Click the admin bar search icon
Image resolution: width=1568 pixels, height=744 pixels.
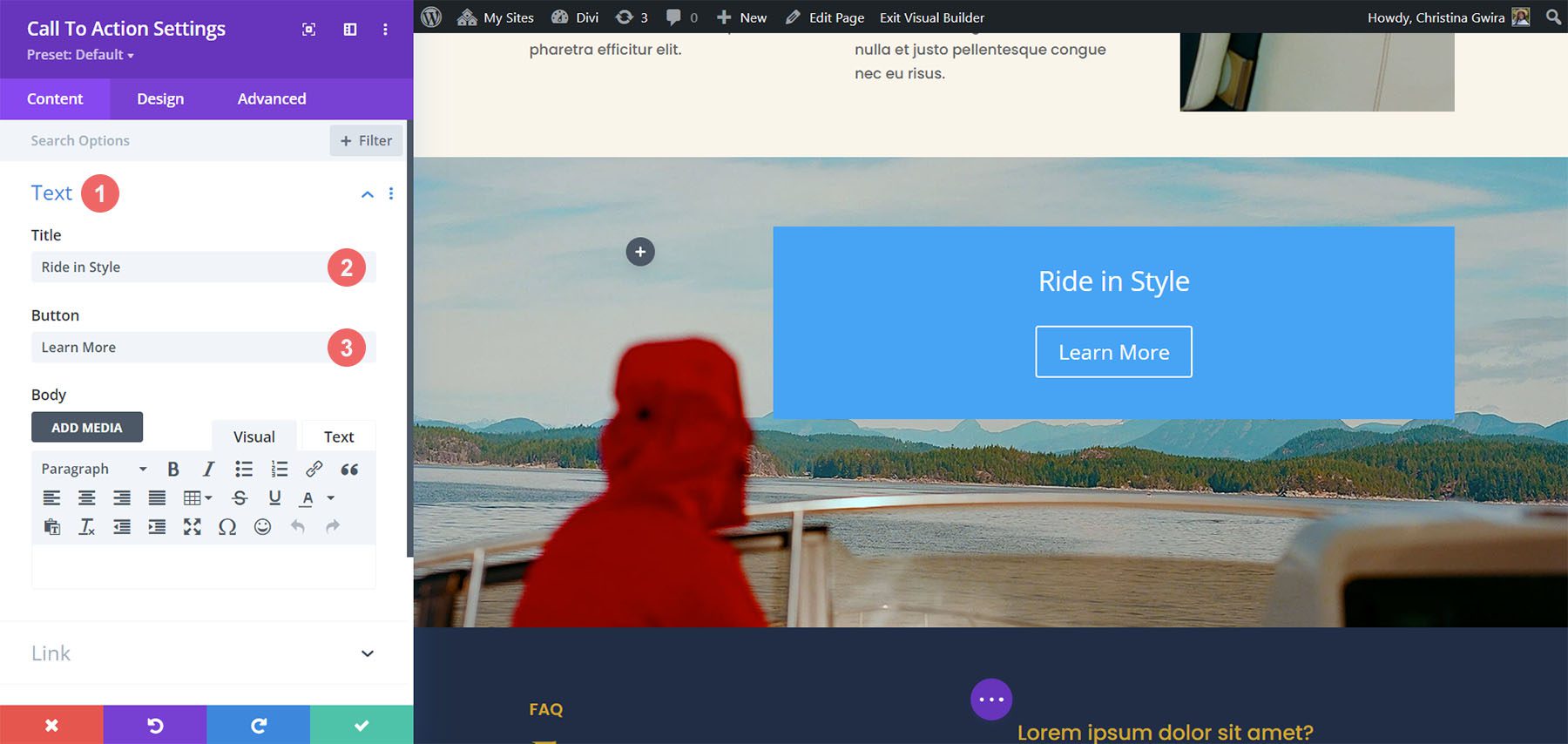pos(1553,17)
